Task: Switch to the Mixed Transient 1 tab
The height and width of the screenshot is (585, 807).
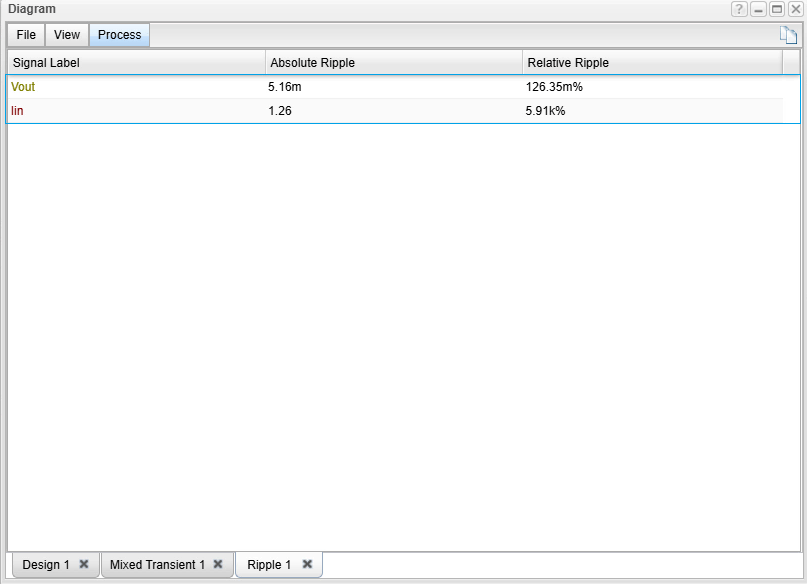Action: tap(157, 565)
